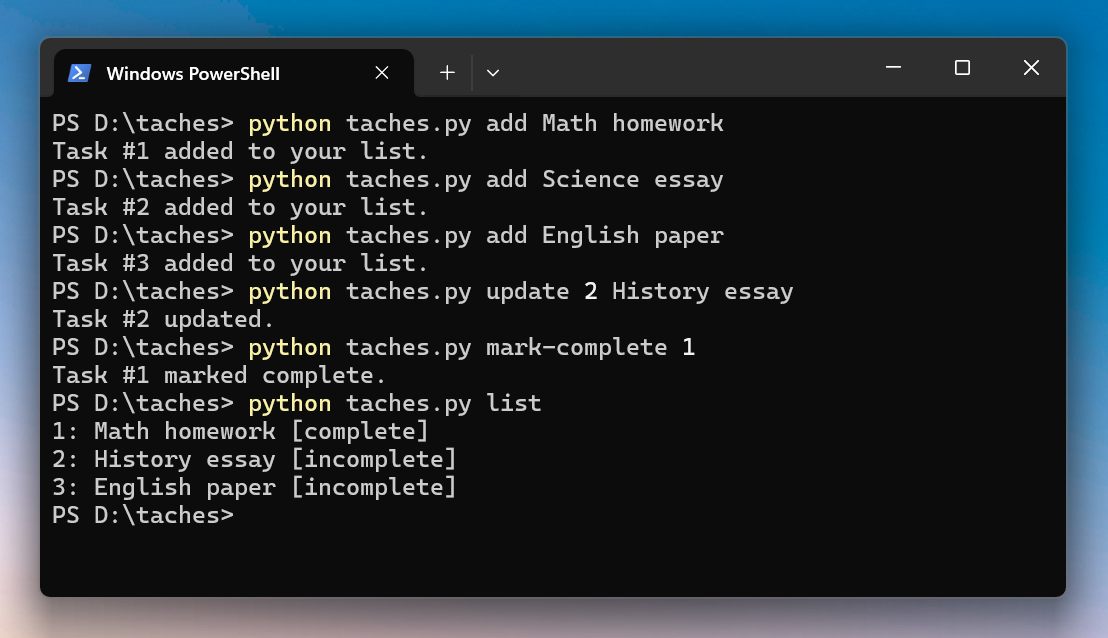This screenshot has width=1108, height=638.
Task: Close the Windows PowerShell tab
Action: tap(382, 73)
